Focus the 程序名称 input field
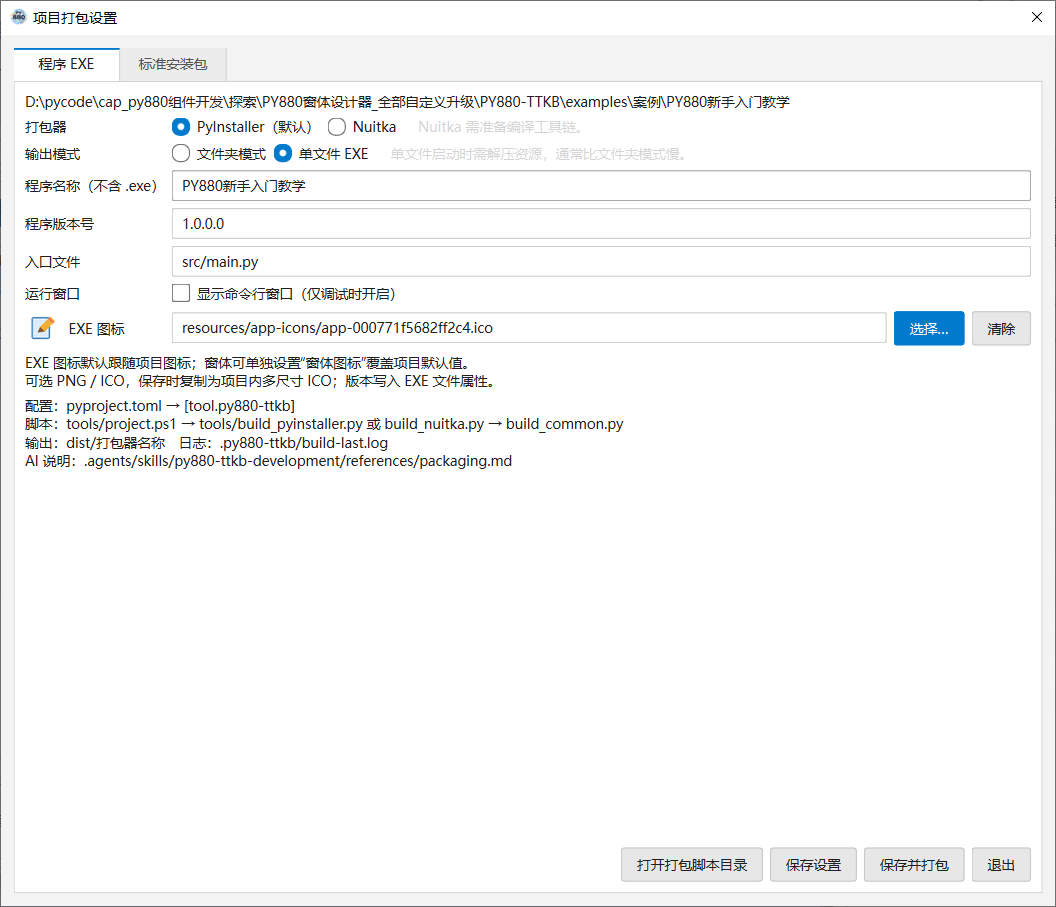 [601, 186]
